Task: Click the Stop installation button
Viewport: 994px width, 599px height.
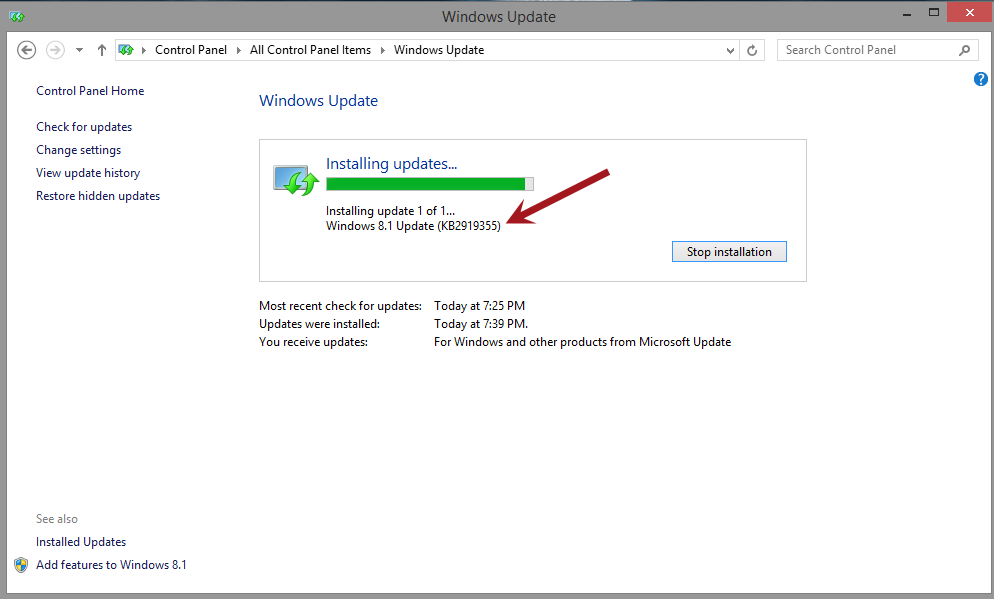Action: click(x=729, y=252)
